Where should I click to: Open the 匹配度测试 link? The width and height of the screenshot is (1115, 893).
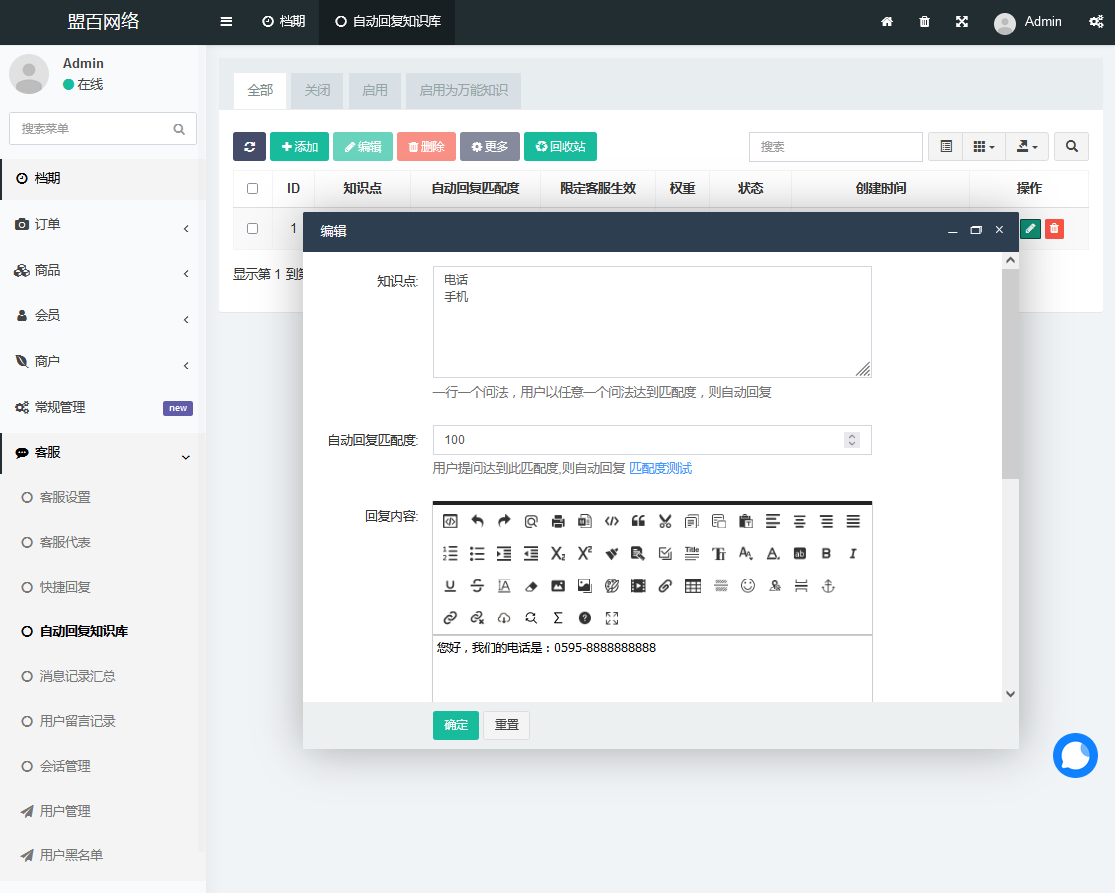[x=660, y=468]
